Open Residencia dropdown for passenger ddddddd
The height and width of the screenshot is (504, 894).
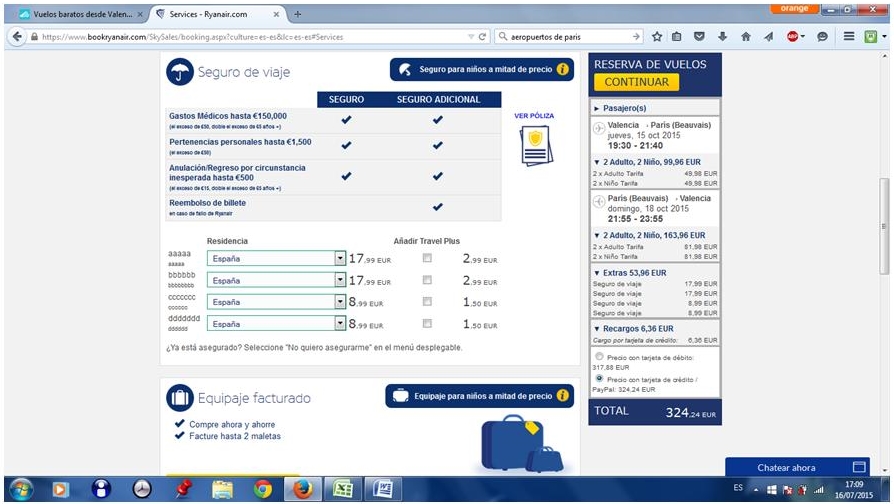[277, 323]
